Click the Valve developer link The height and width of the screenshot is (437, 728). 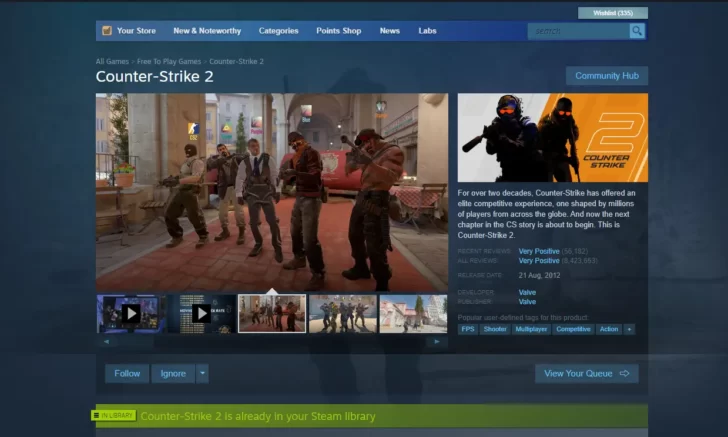[527, 292]
